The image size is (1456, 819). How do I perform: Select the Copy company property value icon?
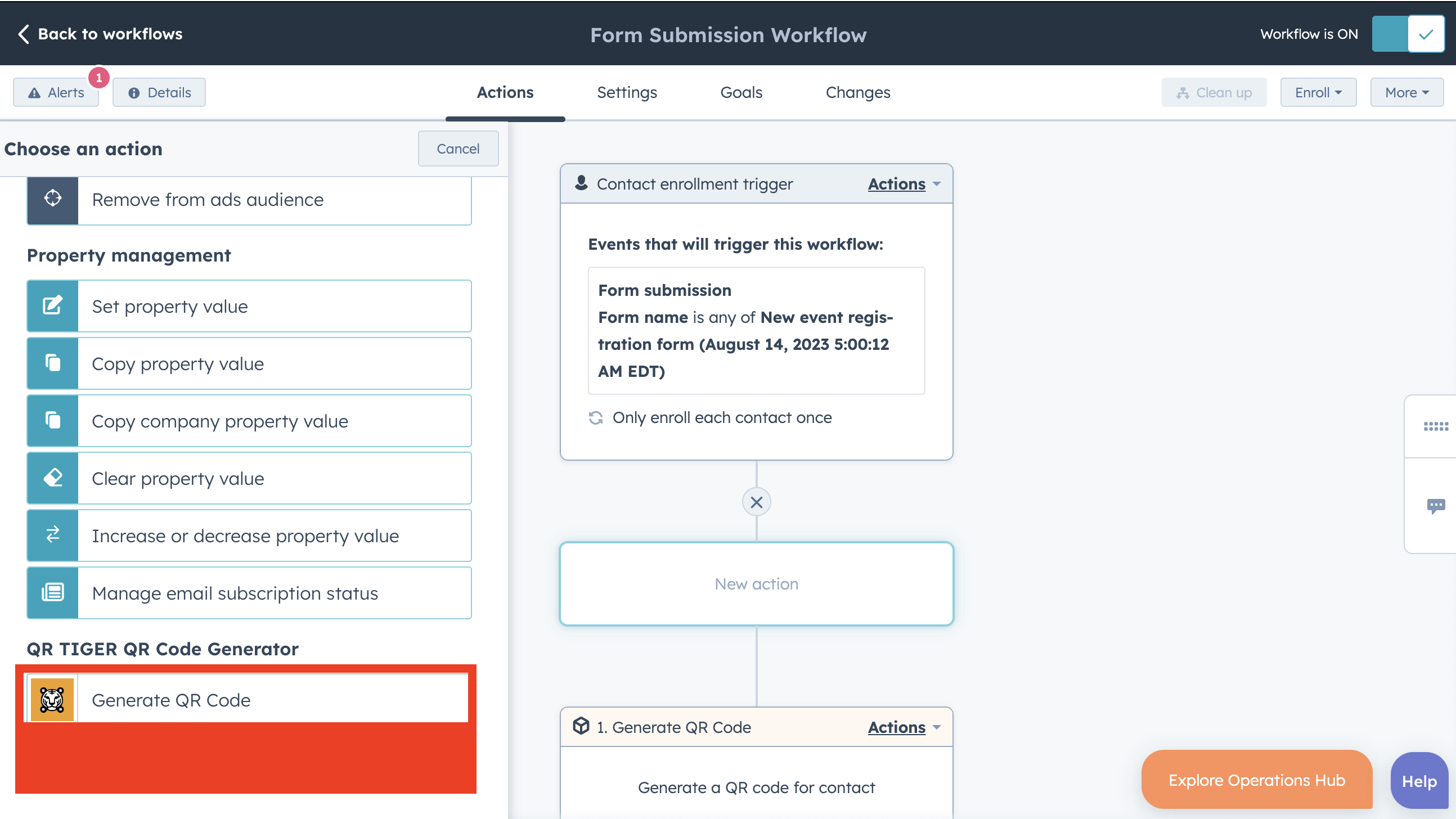pyautogui.click(x=52, y=421)
